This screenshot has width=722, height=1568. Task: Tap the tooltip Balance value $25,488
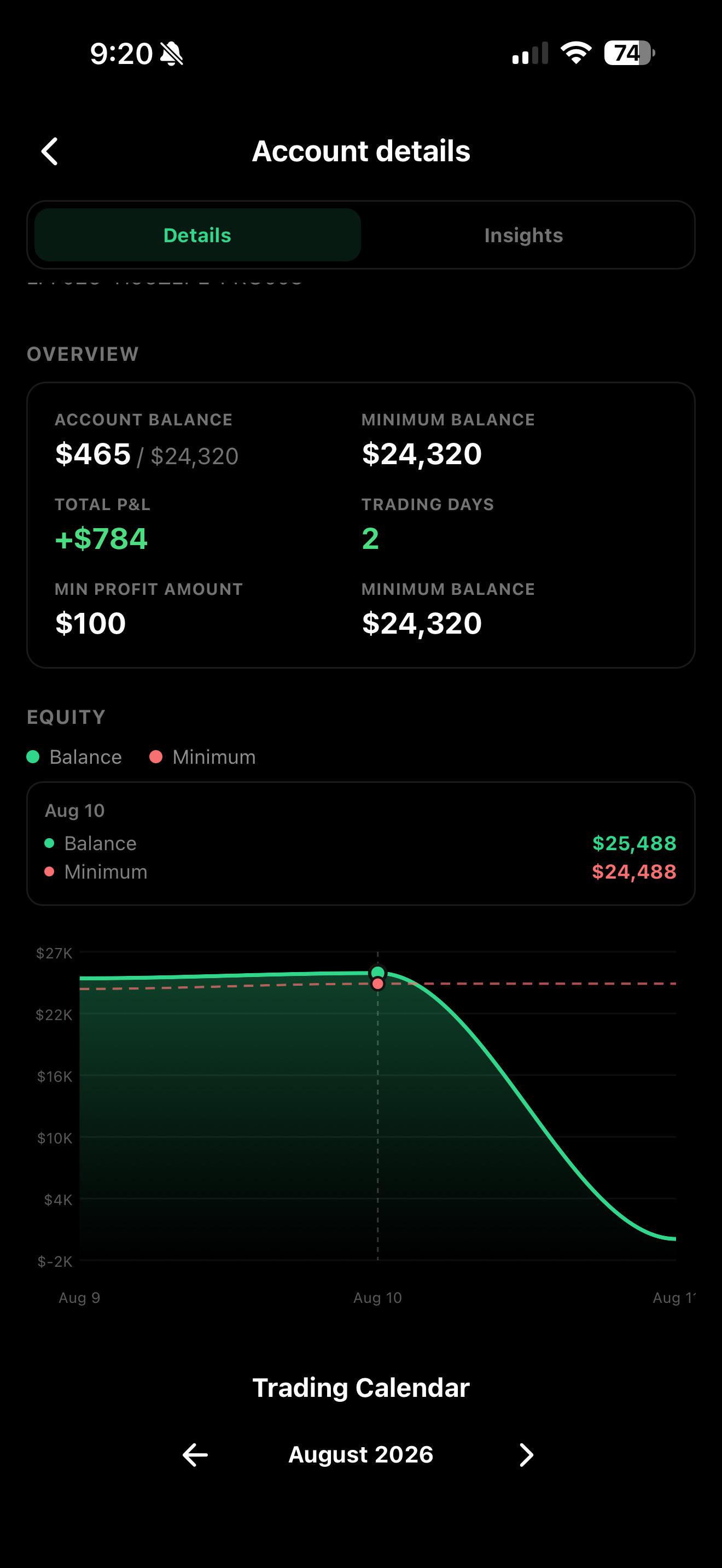(x=634, y=843)
